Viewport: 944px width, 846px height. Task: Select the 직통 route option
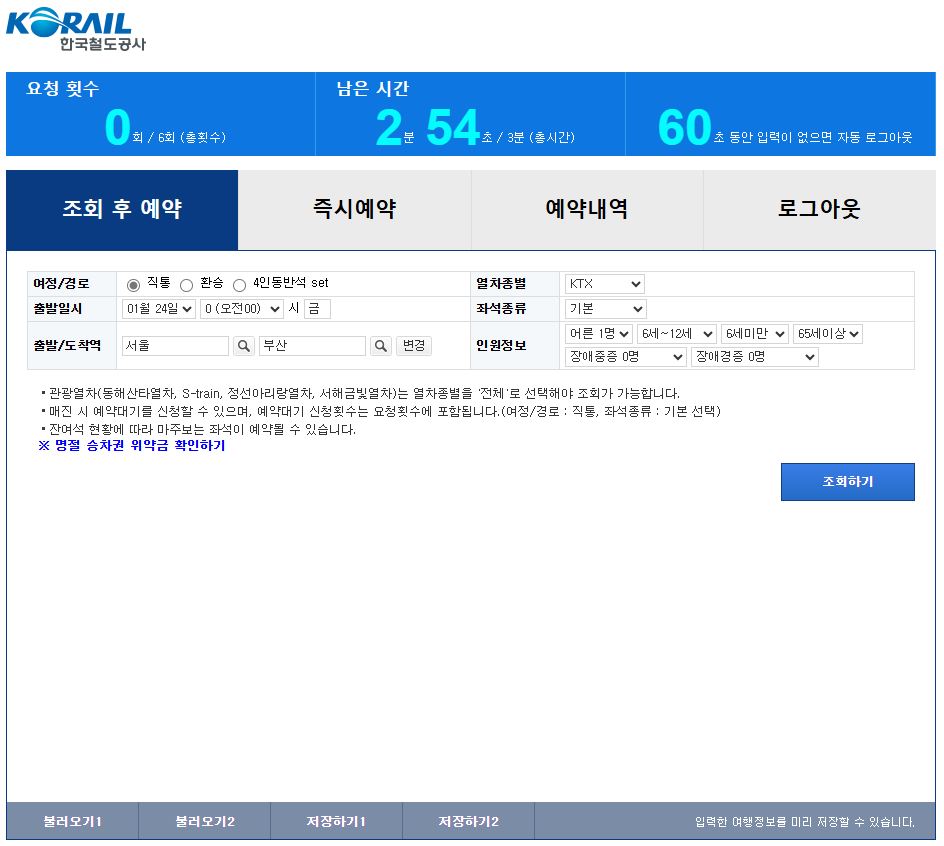pyautogui.click(x=131, y=283)
